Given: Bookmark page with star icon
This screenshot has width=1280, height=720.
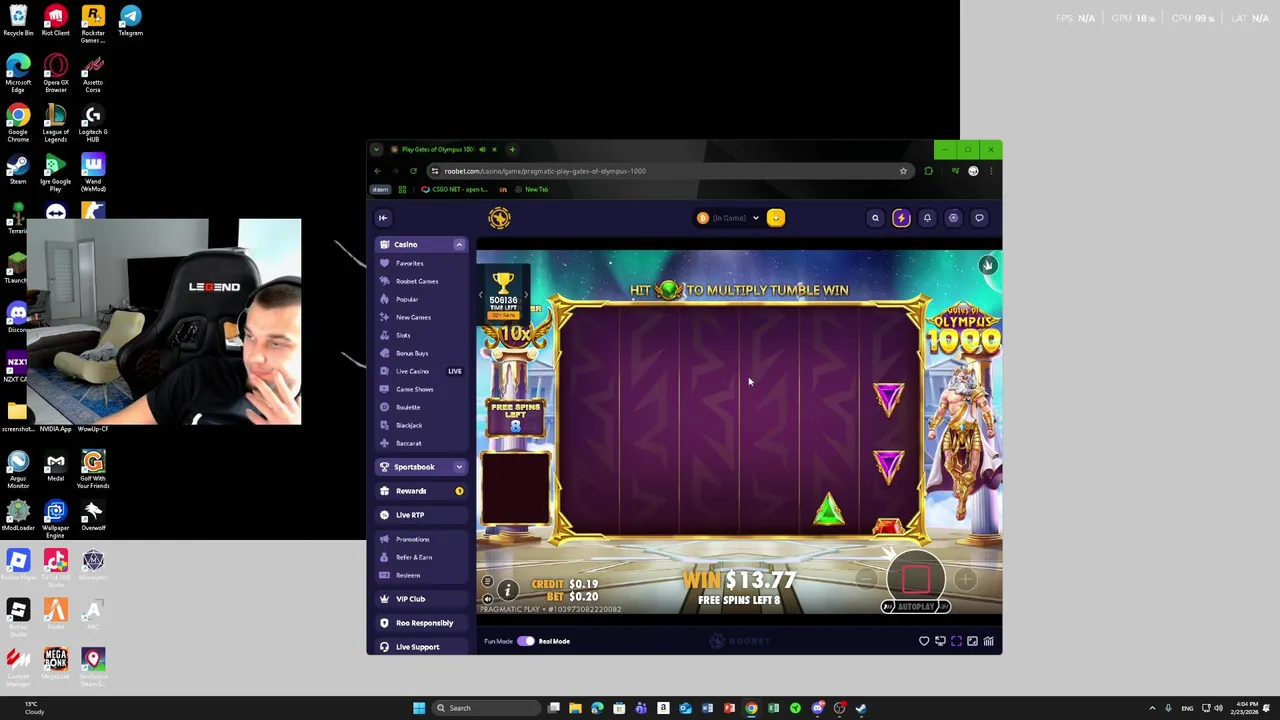Looking at the screenshot, I should point(903,171).
